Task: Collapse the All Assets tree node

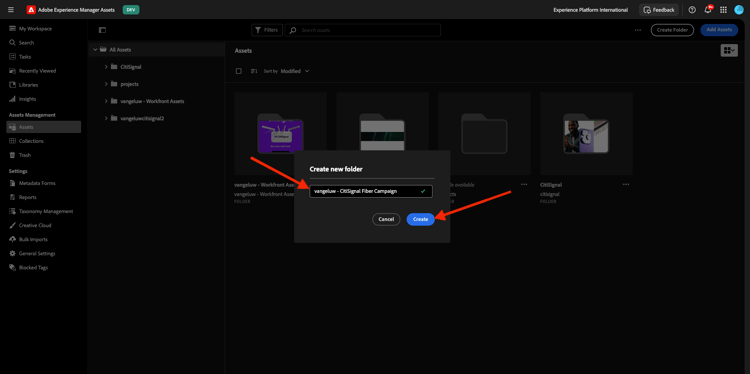Action: coord(95,49)
